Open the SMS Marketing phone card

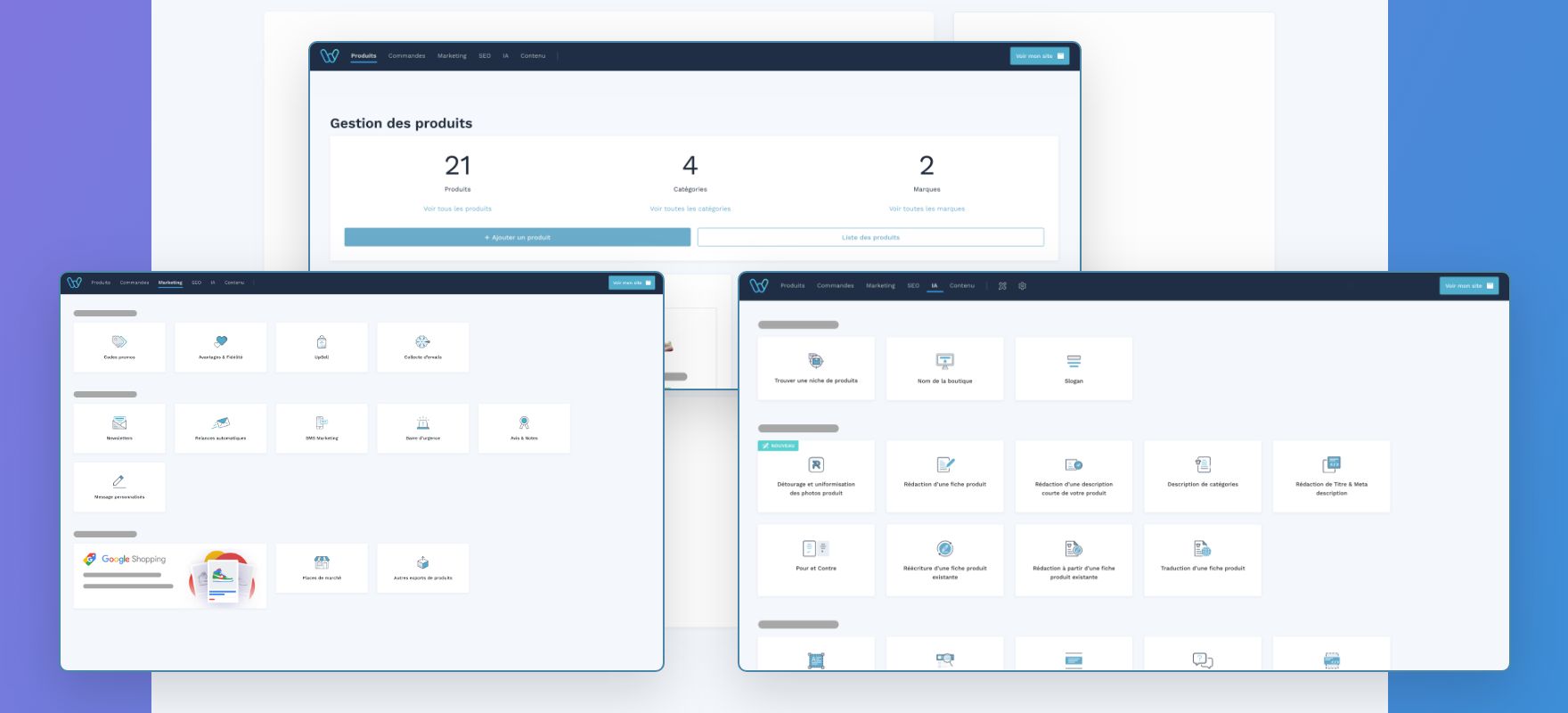(x=322, y=429)
